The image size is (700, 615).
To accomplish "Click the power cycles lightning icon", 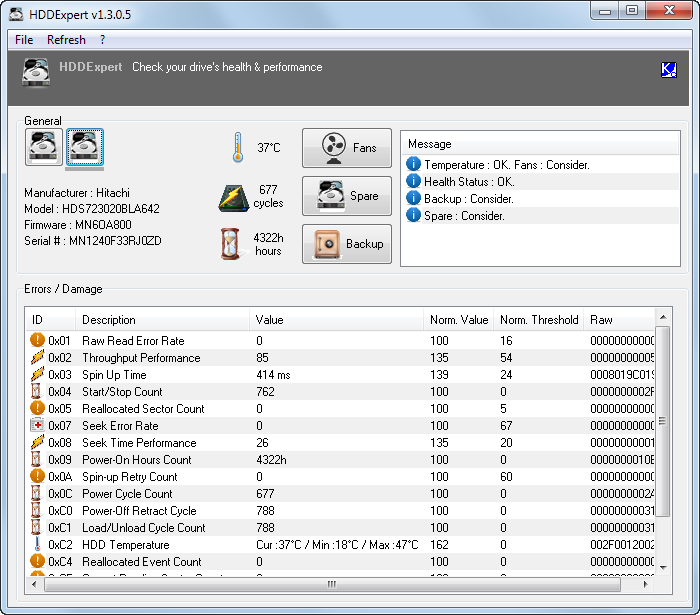I will click(x=233, y=198).
